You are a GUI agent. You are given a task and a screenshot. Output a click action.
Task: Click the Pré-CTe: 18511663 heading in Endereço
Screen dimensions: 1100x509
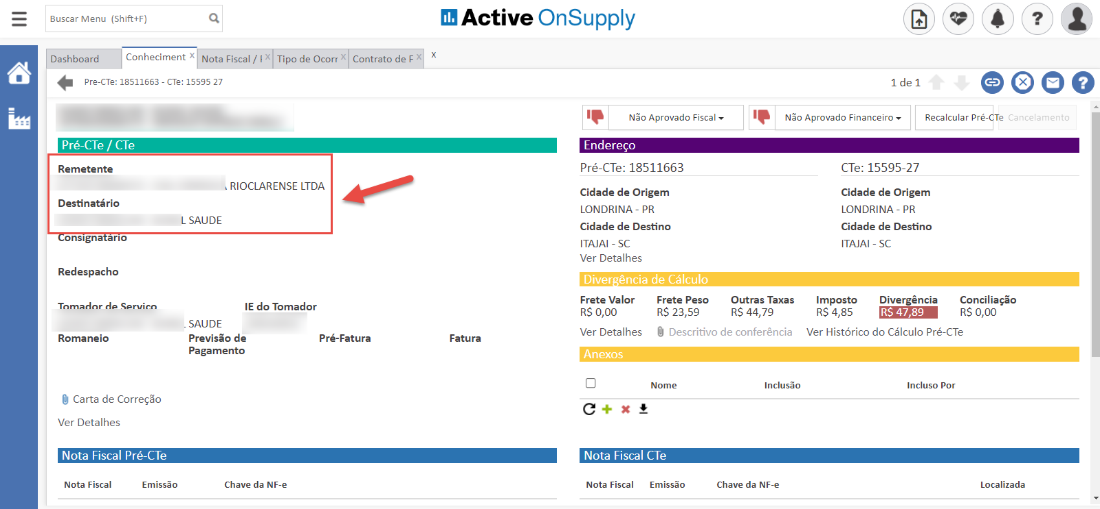[x=632, y=168]
